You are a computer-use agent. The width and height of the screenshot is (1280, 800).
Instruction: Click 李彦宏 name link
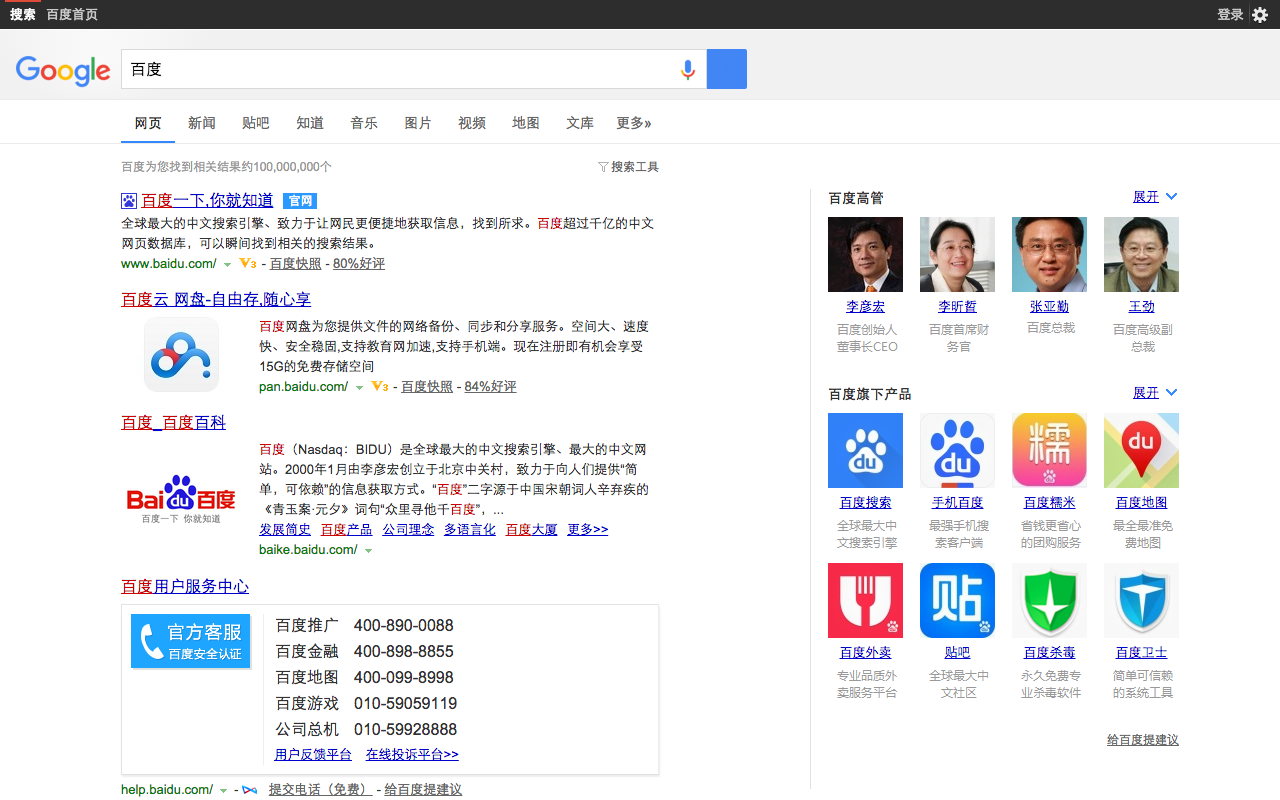(x=865, y=307)
